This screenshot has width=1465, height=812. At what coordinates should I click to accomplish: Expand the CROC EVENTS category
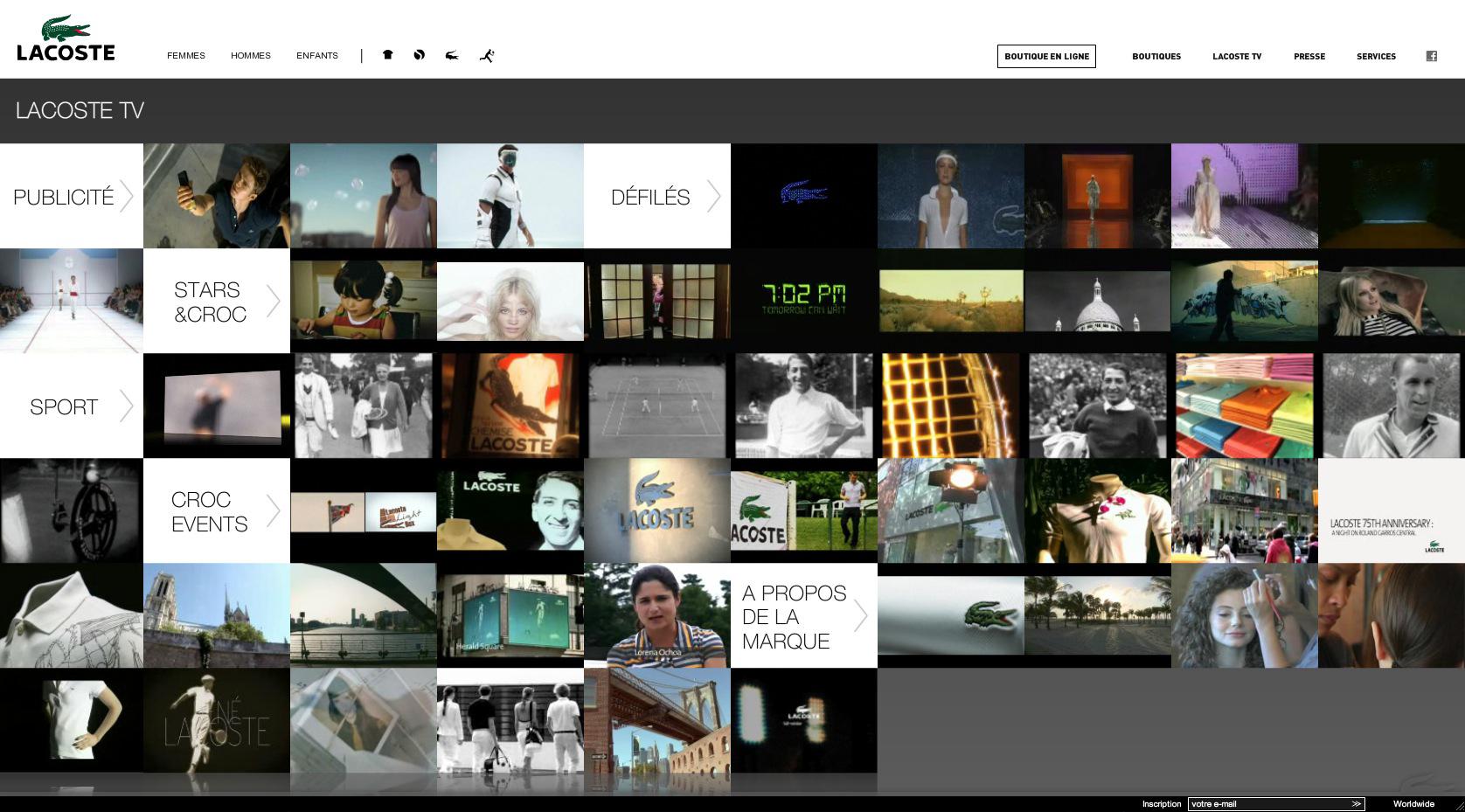pos(217,510)
